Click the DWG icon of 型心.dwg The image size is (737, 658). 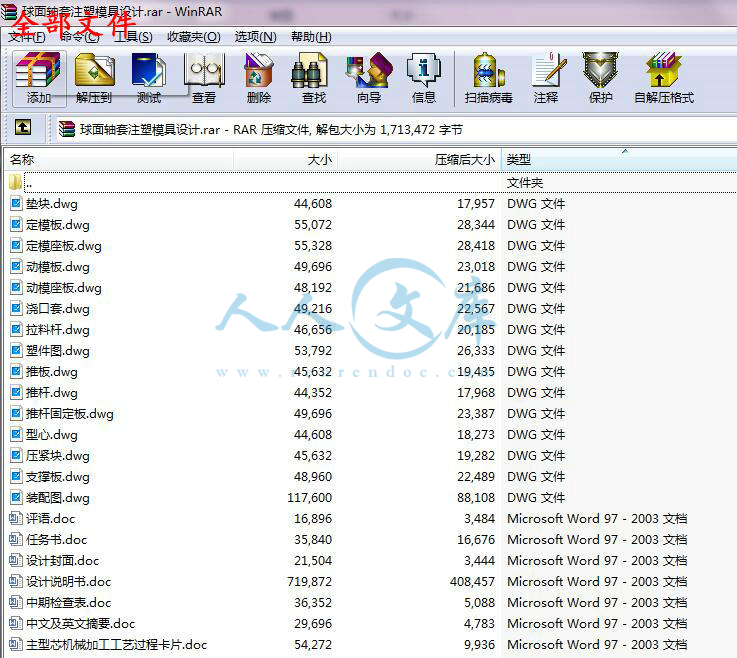click(x=16, y=434)
